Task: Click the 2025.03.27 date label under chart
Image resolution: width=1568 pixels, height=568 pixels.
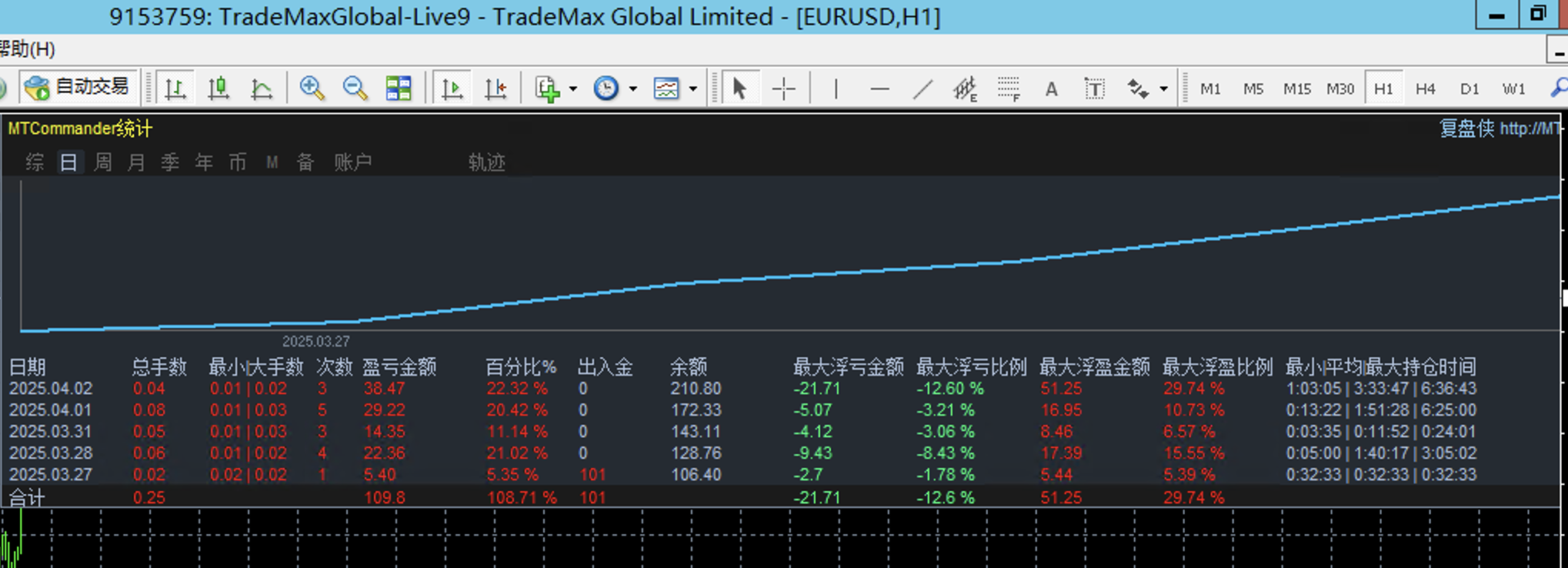Action: tap(315, 341)
